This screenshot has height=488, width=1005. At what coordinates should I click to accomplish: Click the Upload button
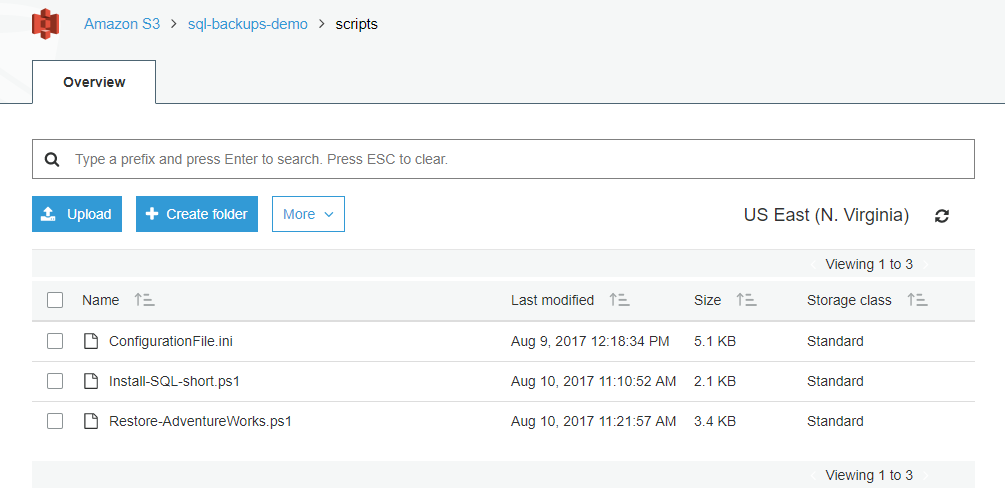tap(77, 214)
